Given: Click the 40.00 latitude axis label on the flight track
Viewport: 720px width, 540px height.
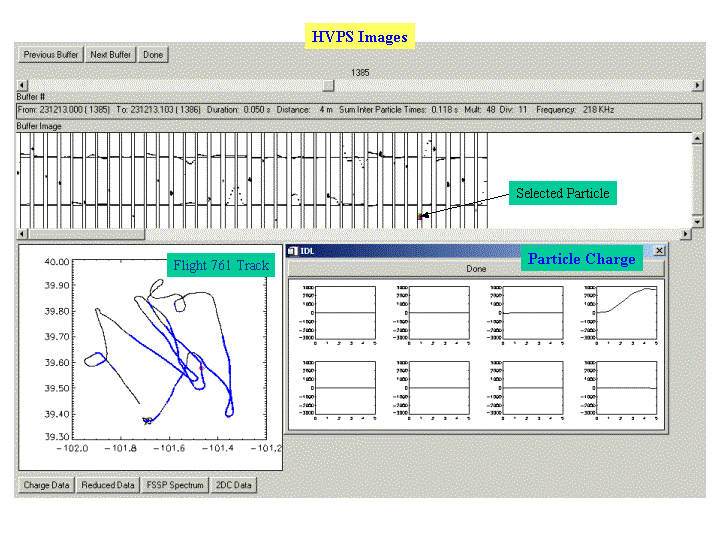Looking at the screenshot, I should pos(56,262).
